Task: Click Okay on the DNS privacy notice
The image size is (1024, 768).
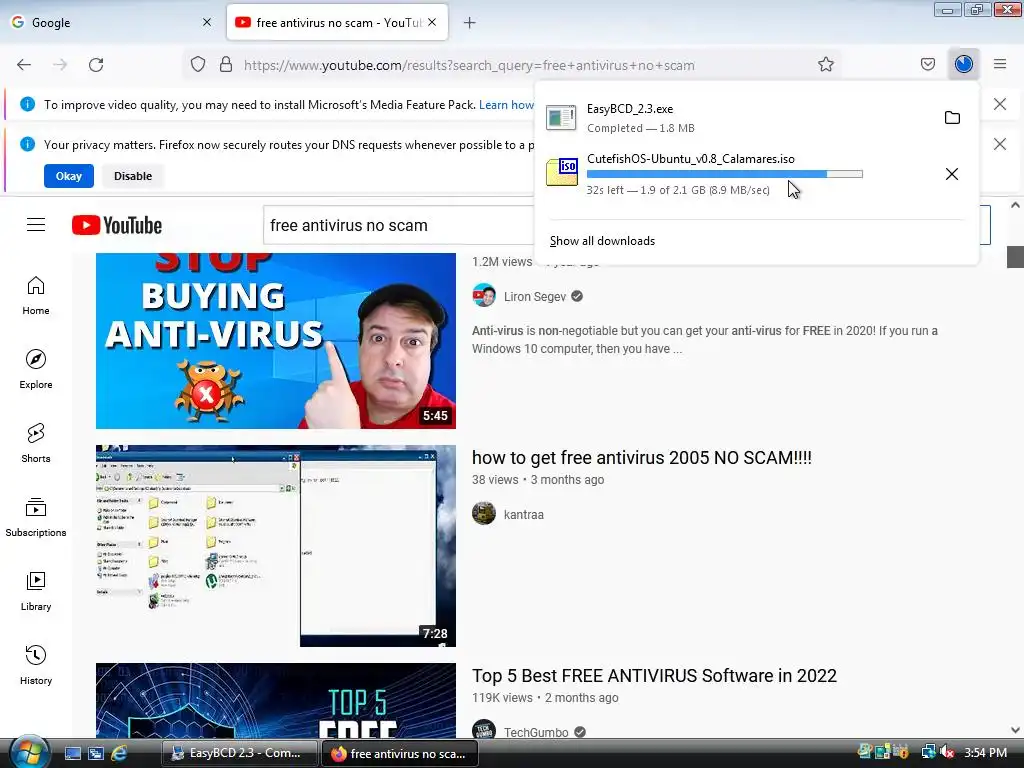Action: (69, 176)
